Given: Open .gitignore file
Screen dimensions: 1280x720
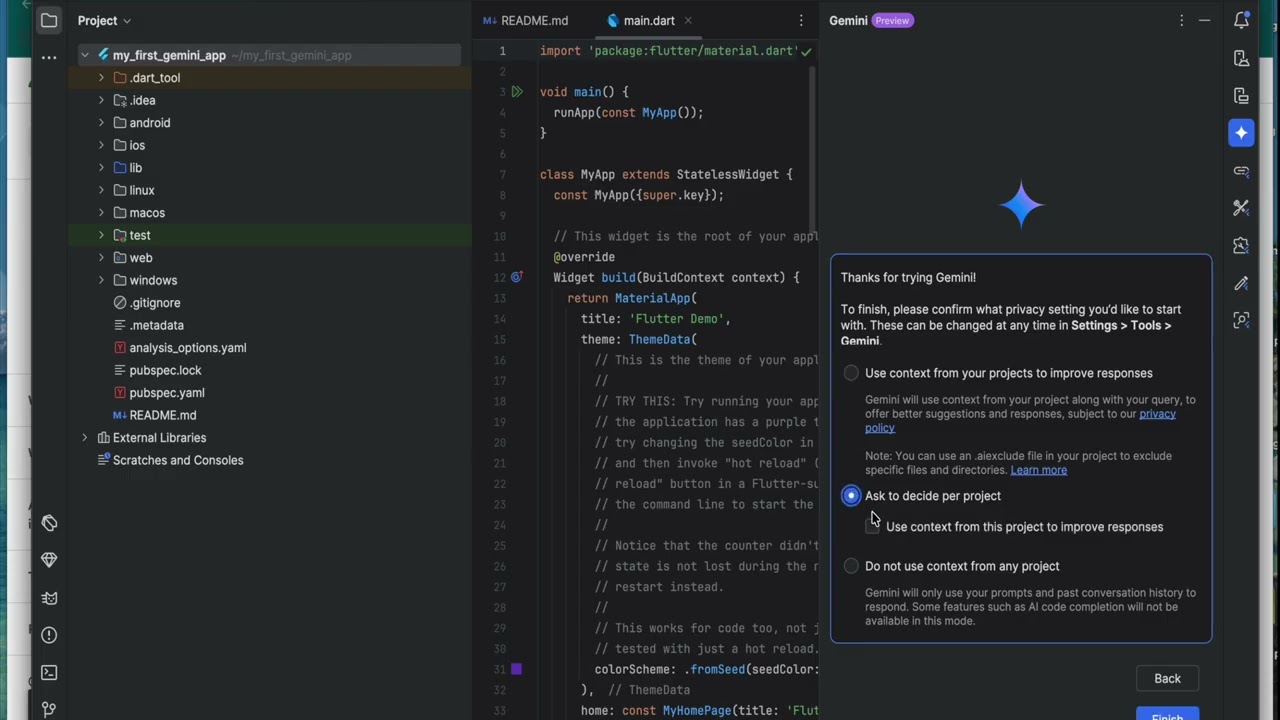Looking at the screenshot, I should 155,303.
